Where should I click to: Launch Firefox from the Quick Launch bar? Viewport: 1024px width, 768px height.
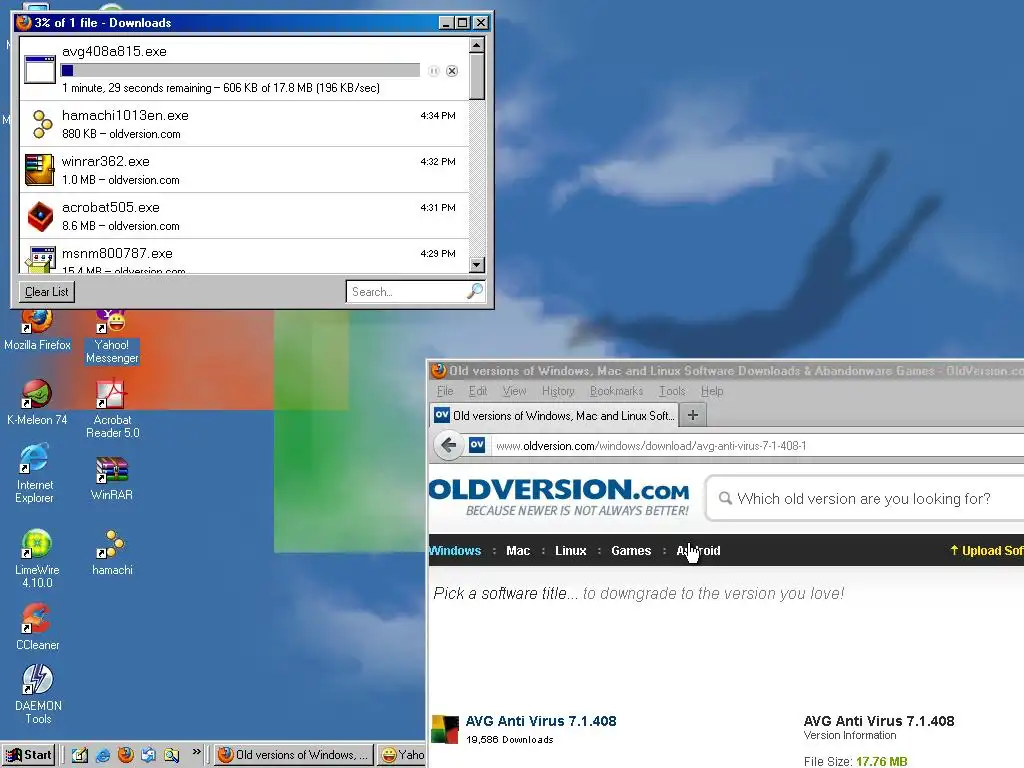pos(125,755)
